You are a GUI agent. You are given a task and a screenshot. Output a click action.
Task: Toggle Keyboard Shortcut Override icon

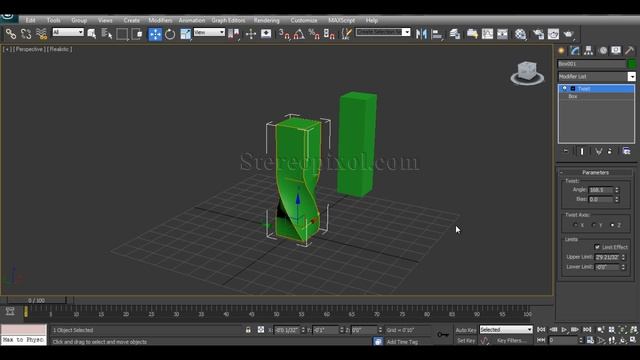click(x=266, y=34)
